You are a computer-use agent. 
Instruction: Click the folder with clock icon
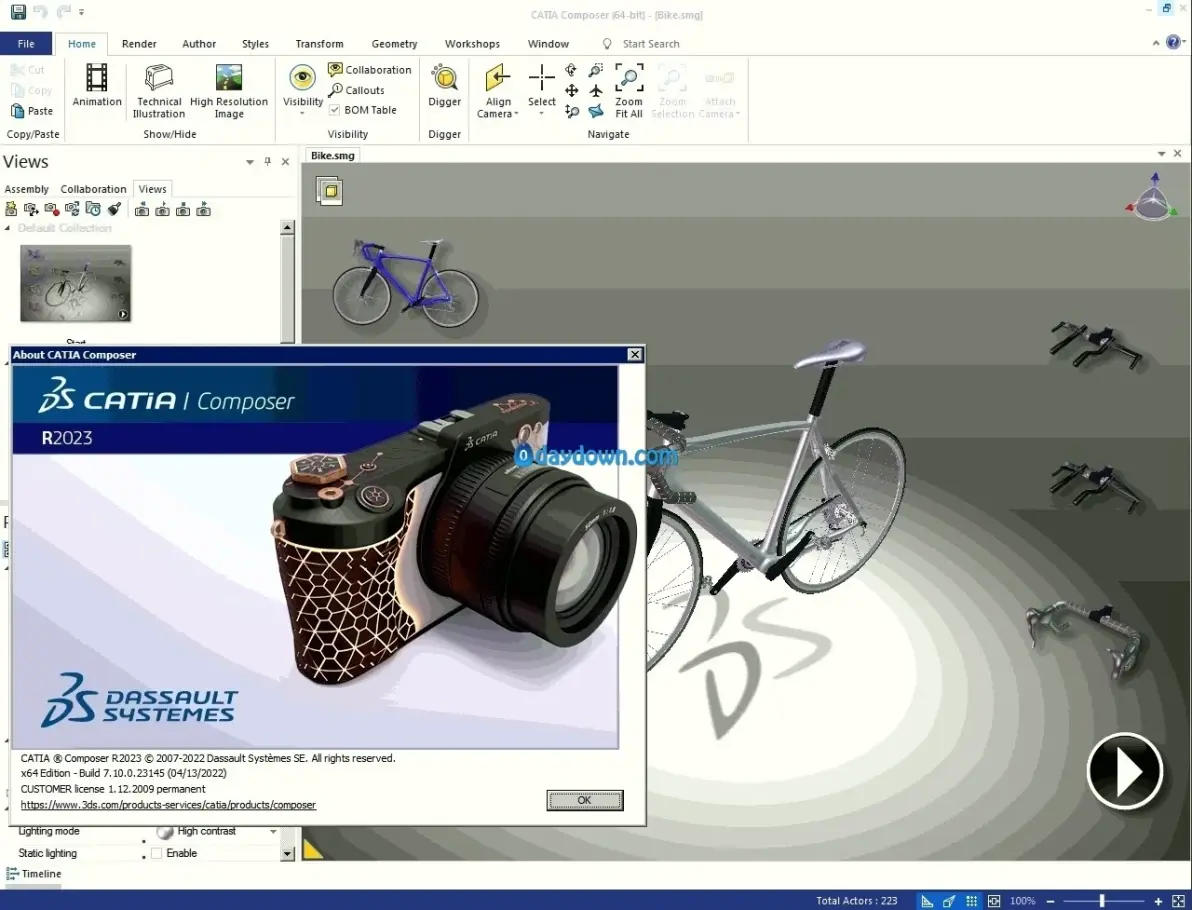[93, 209]
